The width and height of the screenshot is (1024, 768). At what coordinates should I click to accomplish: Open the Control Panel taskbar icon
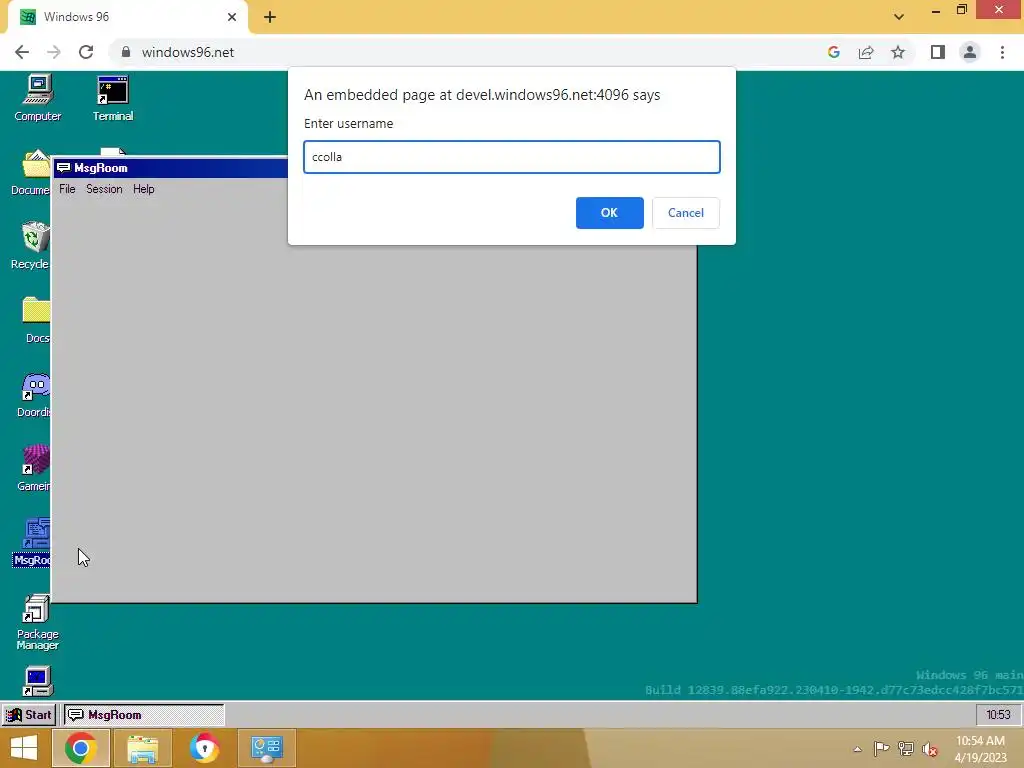tap(266, 748)
